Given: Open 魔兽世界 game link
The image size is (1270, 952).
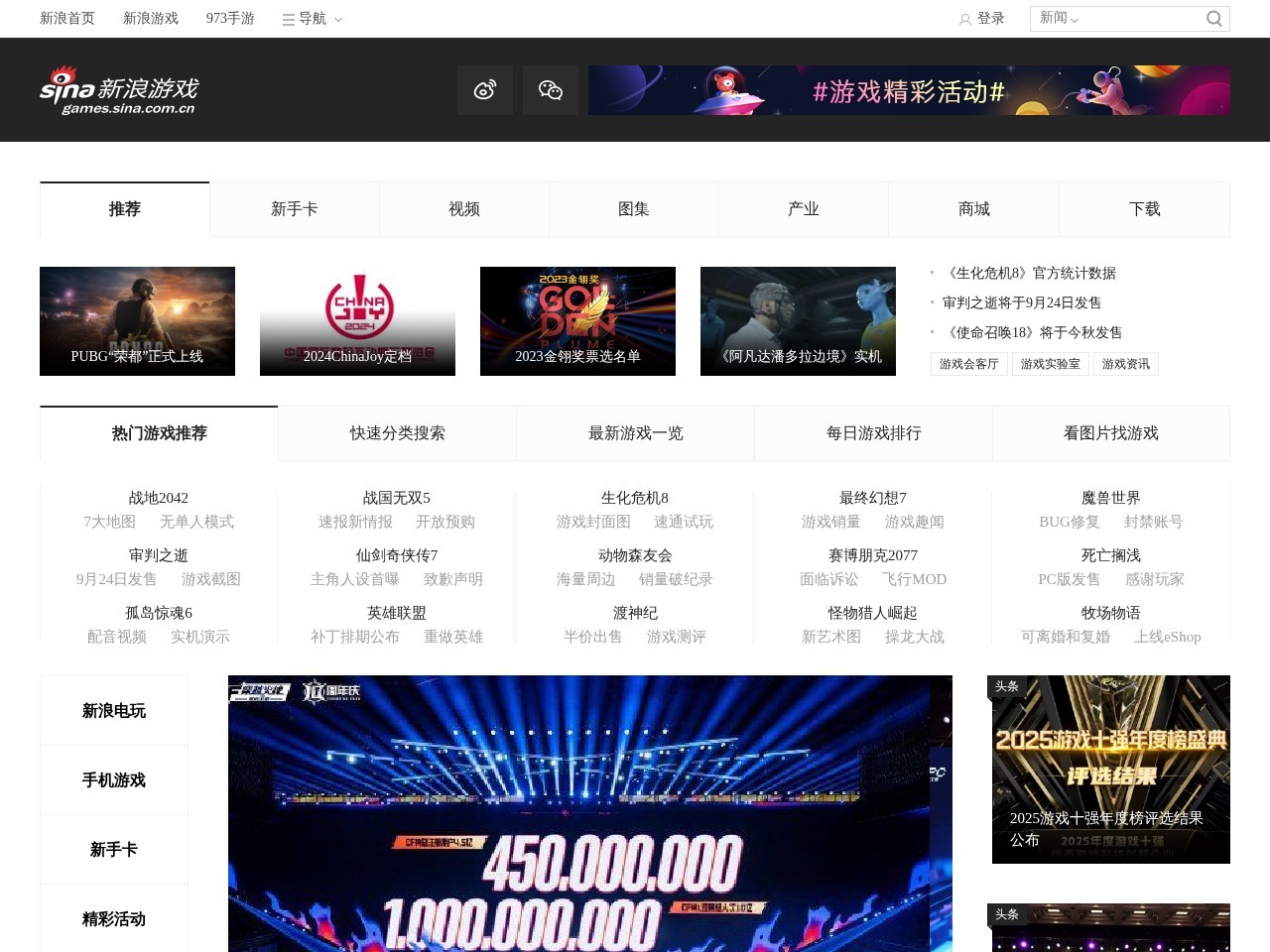Looking at the screenshot, I should click(1111, 498).
